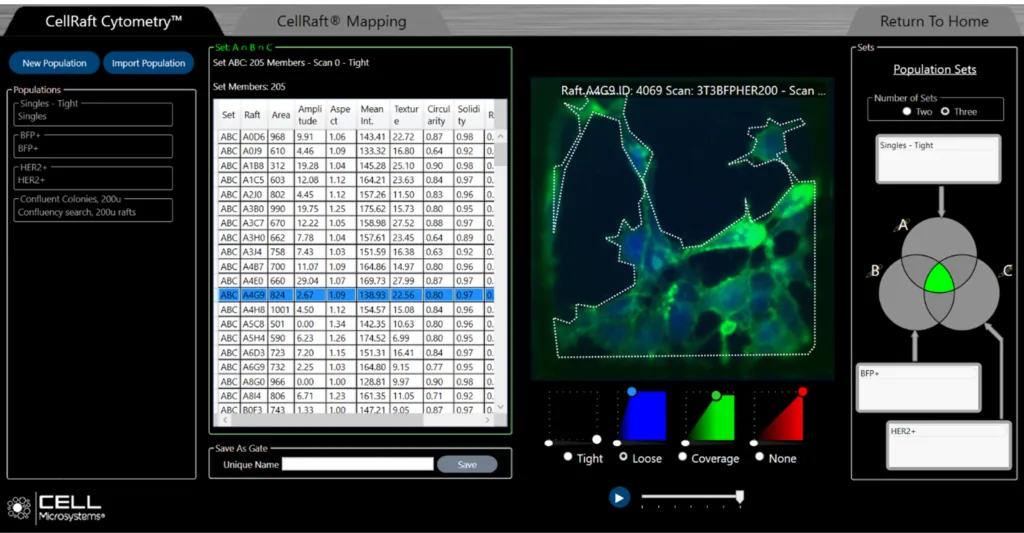Screen dimensions: 1024x533
Task: Click the table's horizontal scrollbar right arrow
Action: pyautogui.click(x=487, y=420)
